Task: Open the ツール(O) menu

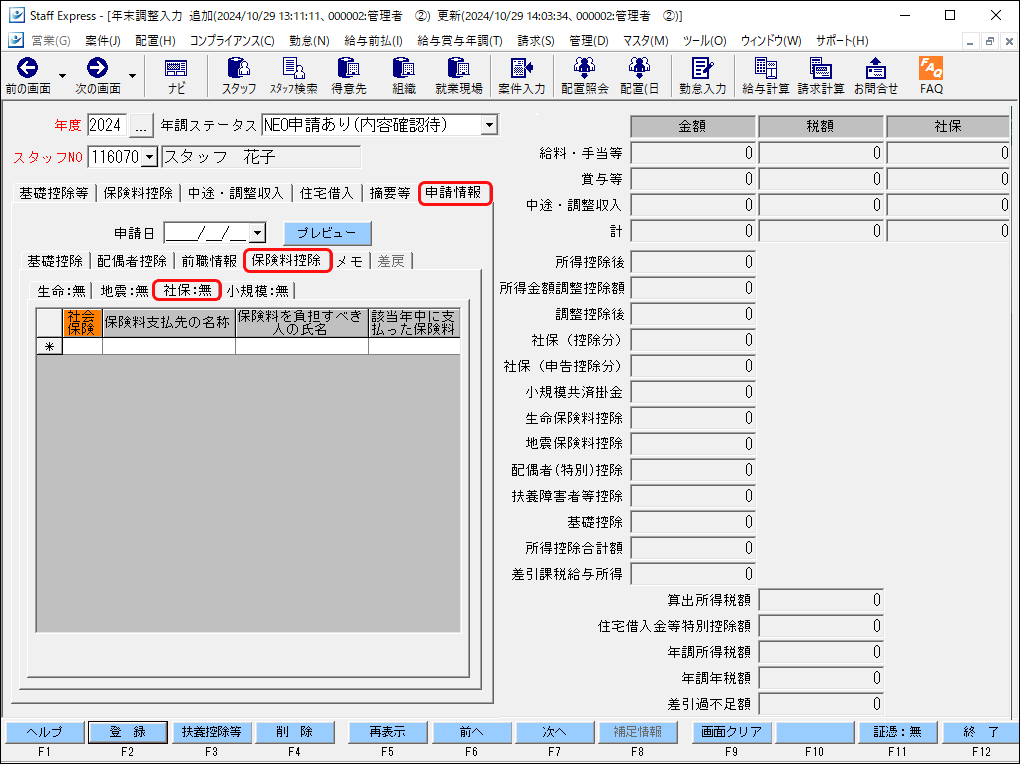Action: (x=705, y=40)
